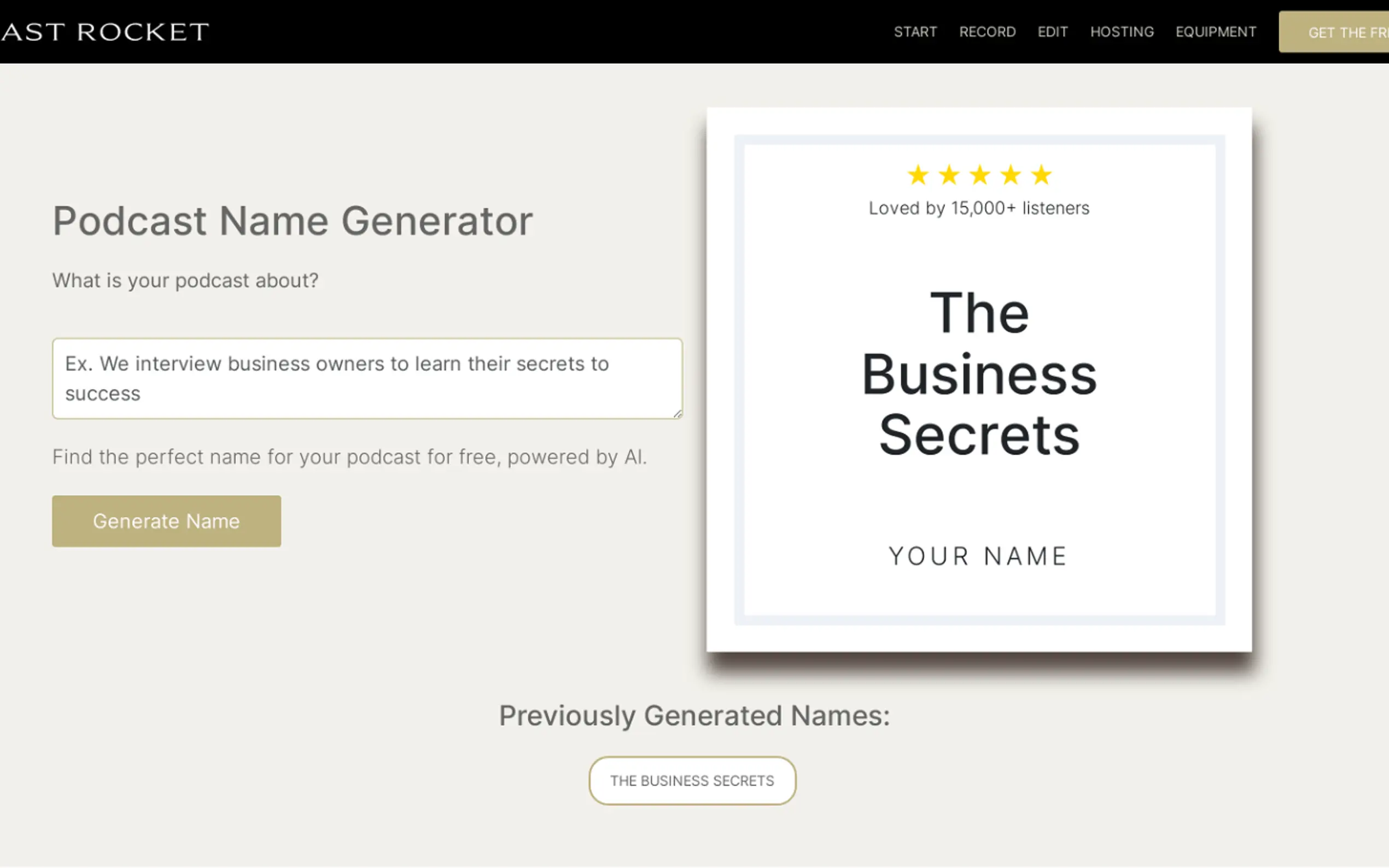Screen dimensions: 1389x868
Task: Click Loved by 15,000+ listeners text
Action: tap(978, 208)
